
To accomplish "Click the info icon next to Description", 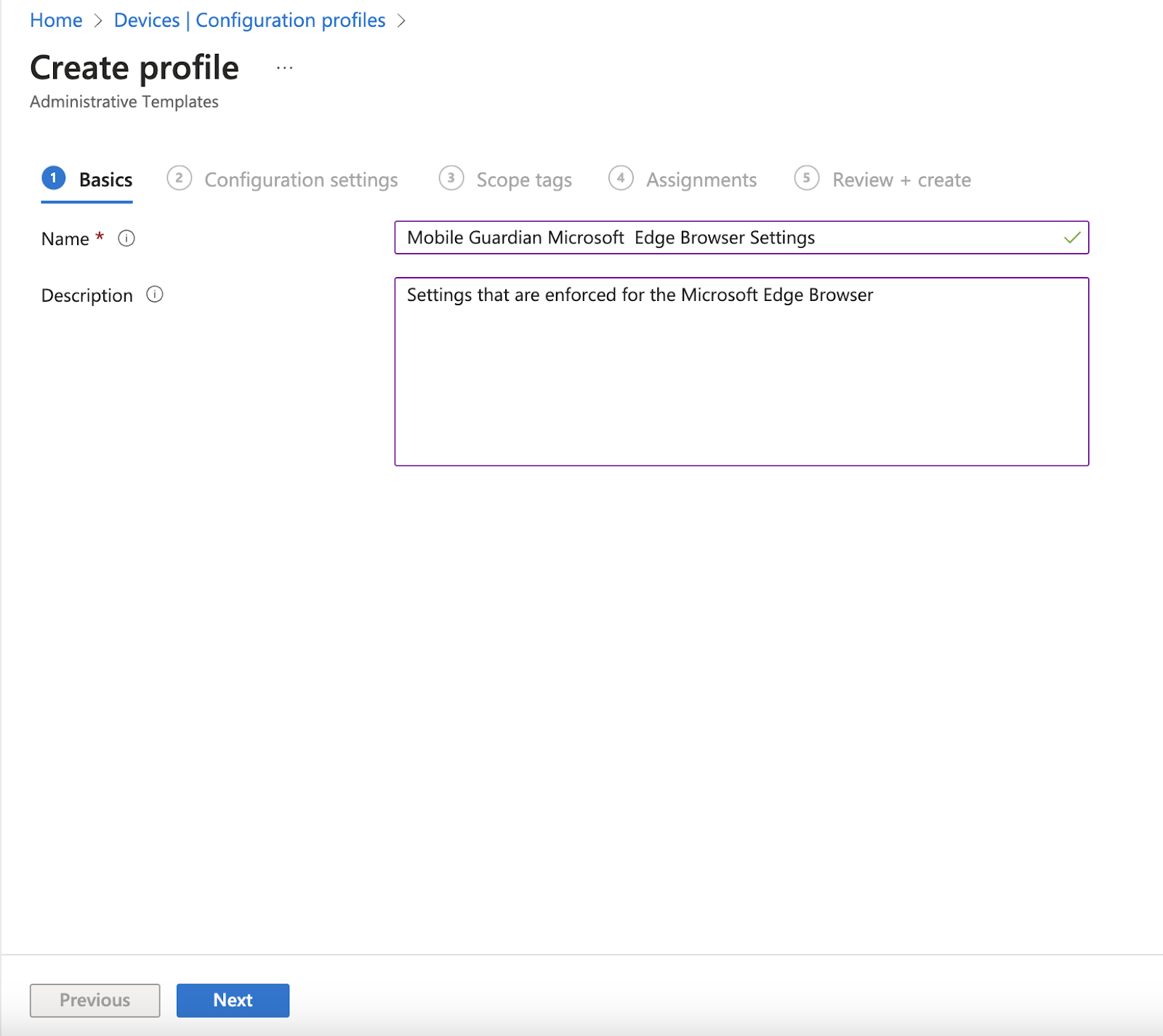I will (x=153, y=295).
